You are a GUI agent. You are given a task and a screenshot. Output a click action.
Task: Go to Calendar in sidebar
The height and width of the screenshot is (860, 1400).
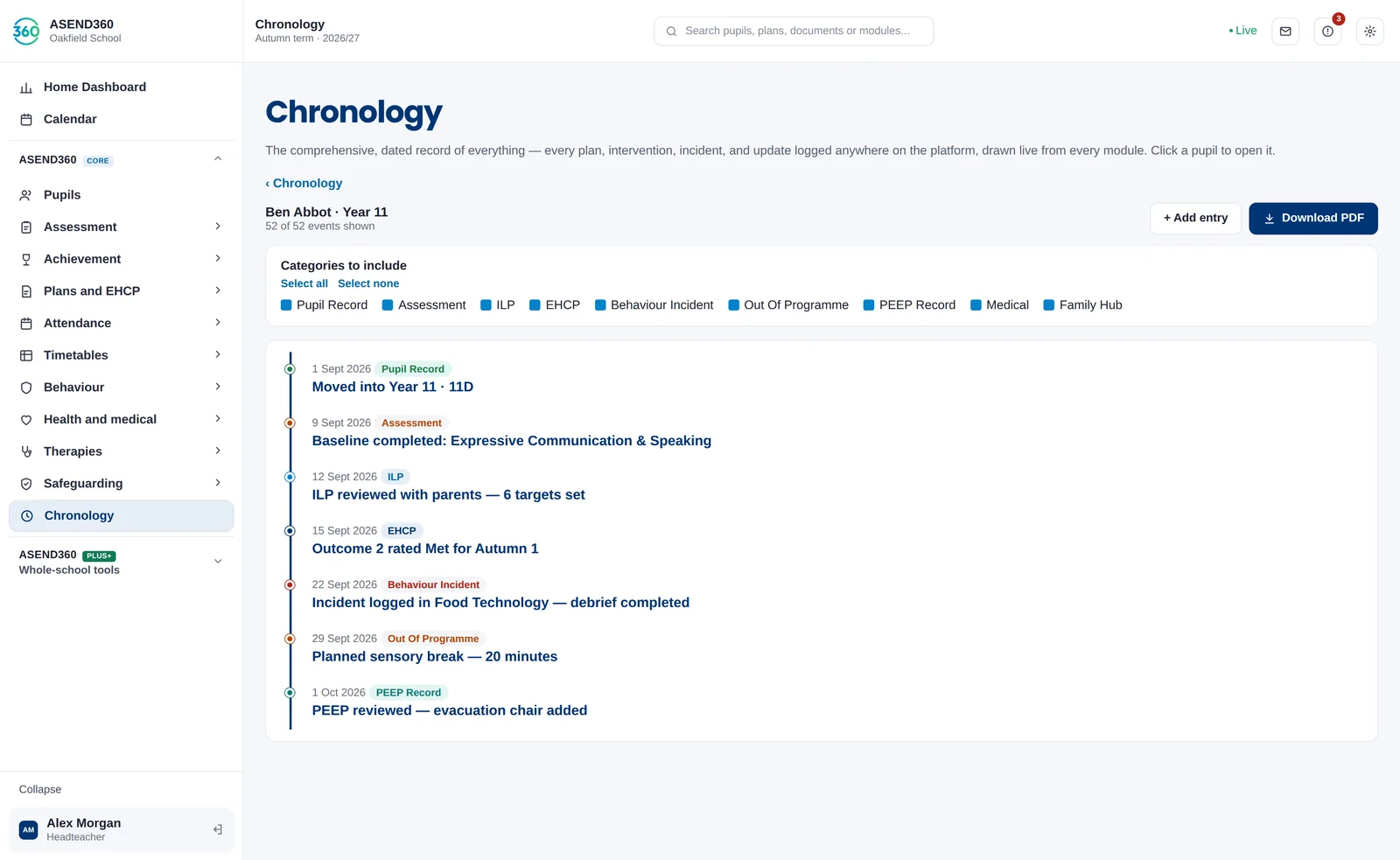122,120
